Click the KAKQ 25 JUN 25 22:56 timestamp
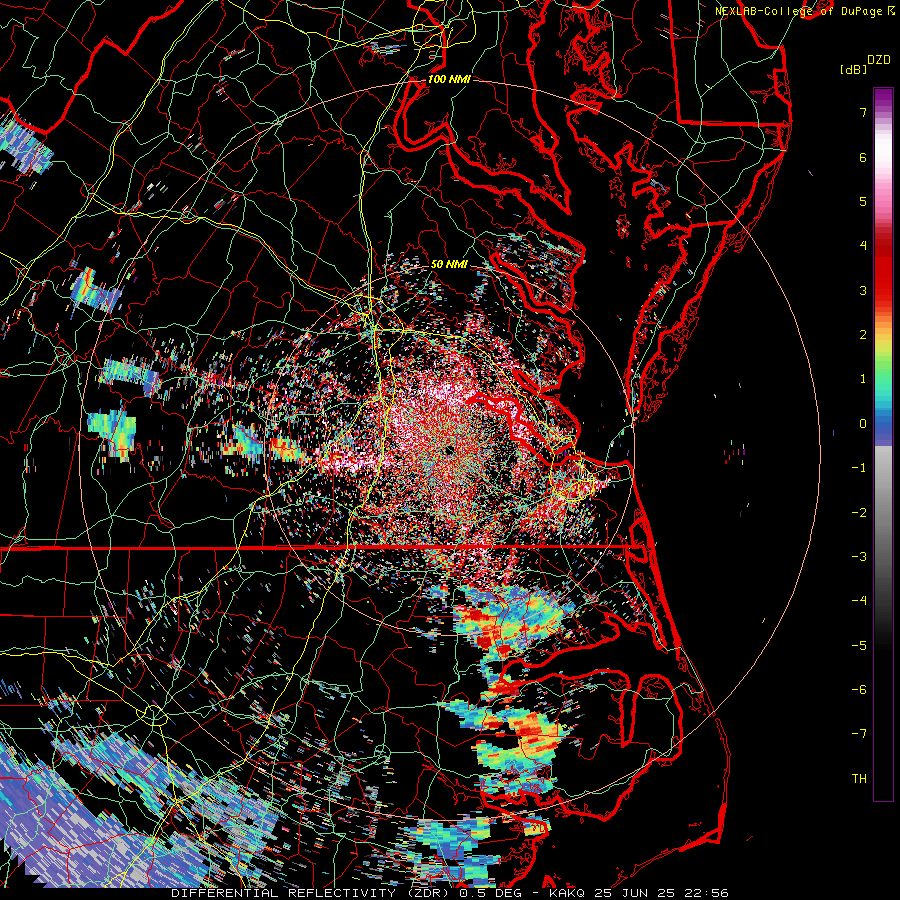This screenshot has height=900, width=900. 639,893
